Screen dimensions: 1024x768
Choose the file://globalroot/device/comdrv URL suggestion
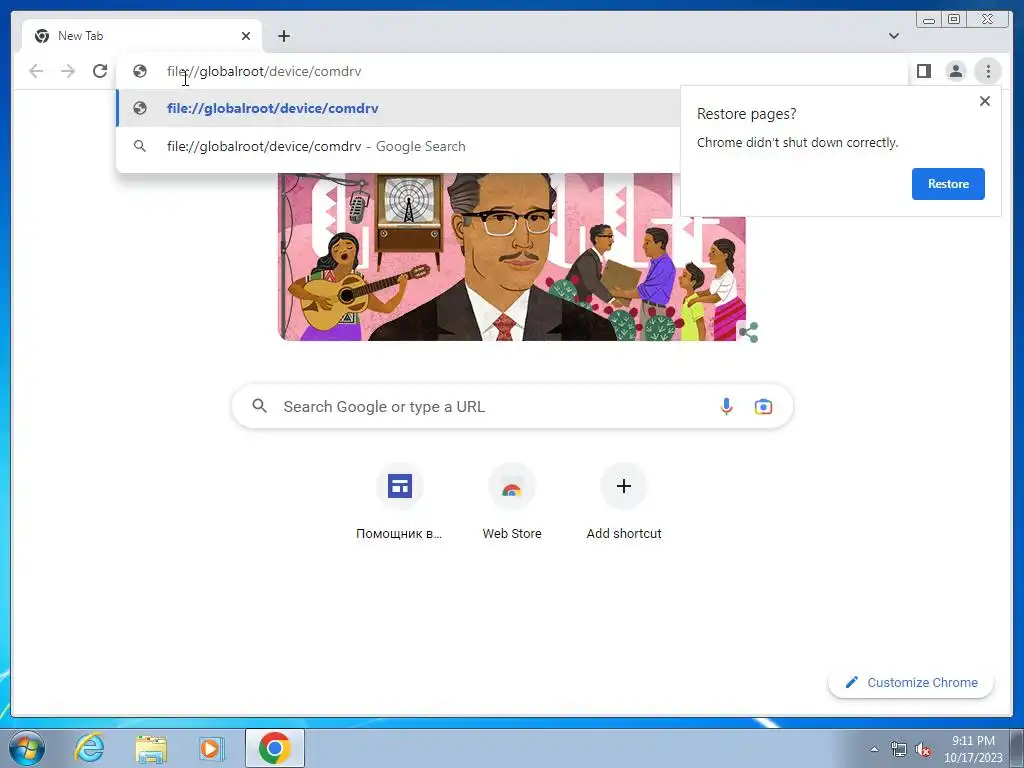[x=398, y=108]
